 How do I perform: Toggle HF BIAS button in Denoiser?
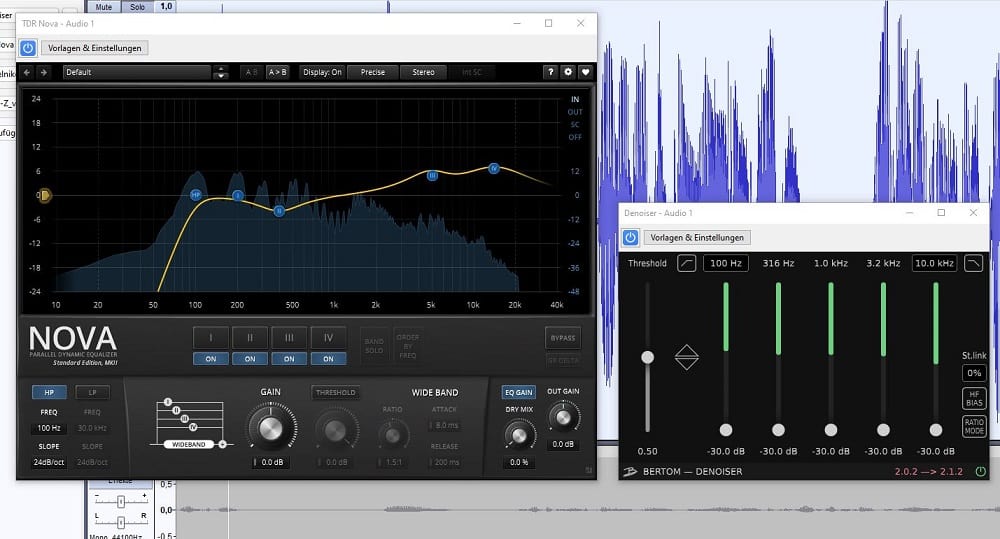pos(974,399)
